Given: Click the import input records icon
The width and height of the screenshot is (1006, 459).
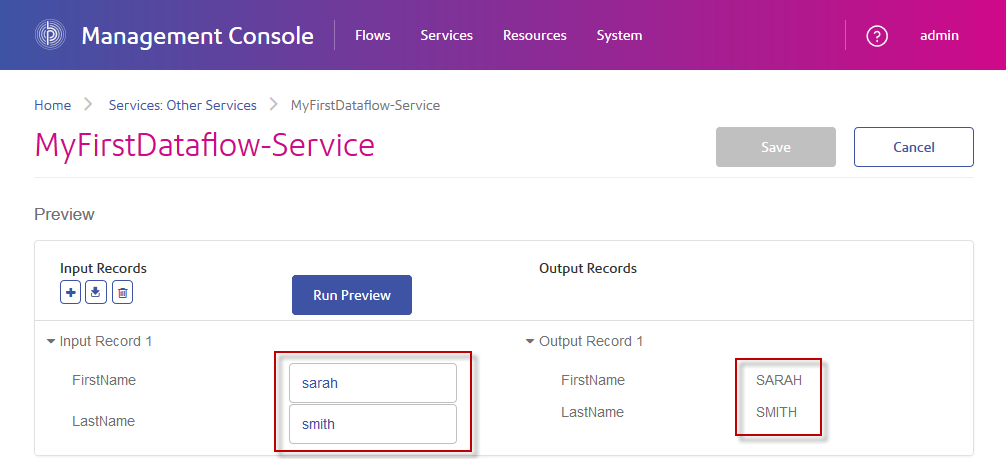Looking at the screenshot, I should point(96,292).
